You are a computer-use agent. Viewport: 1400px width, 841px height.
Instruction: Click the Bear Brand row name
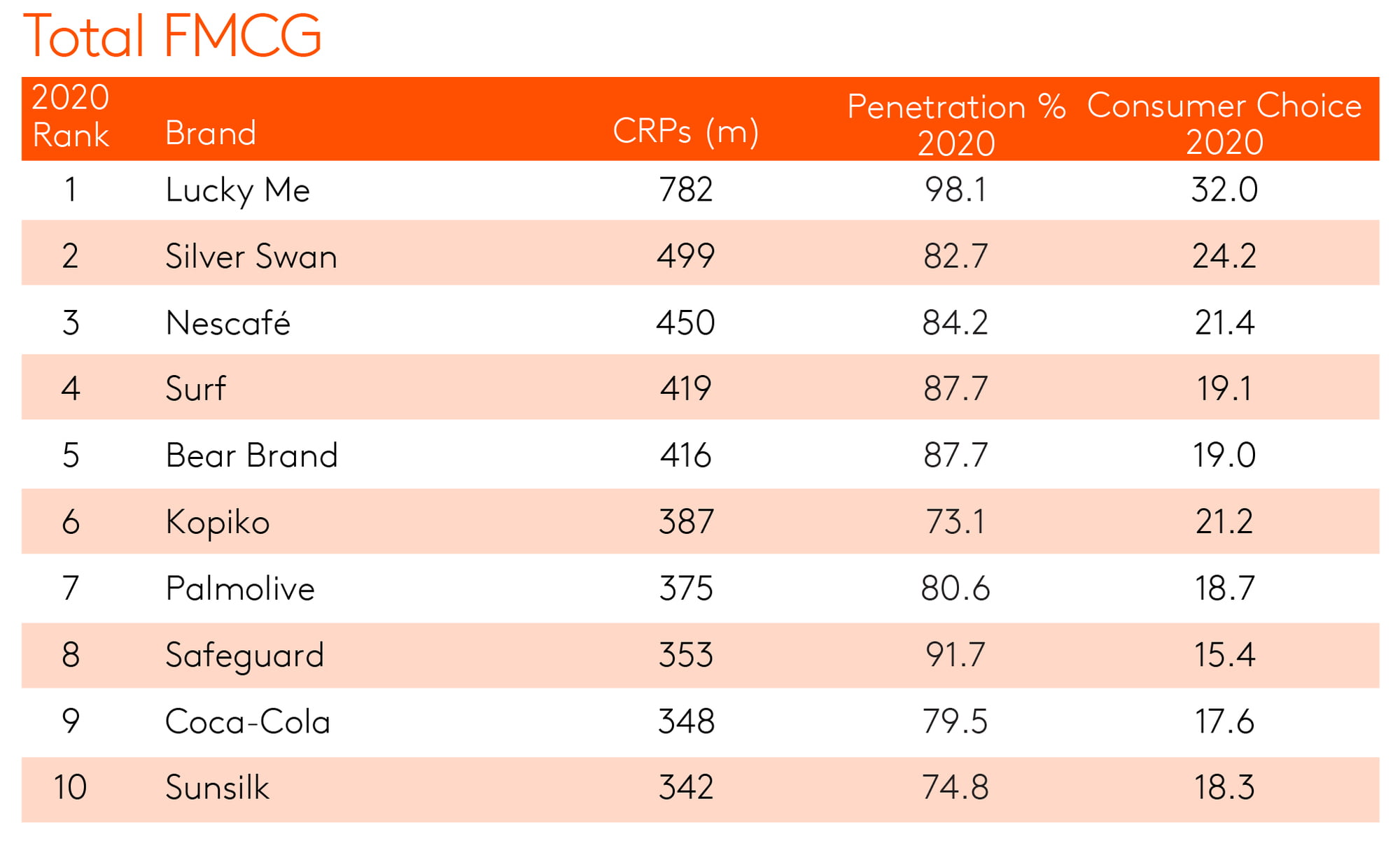251,455
